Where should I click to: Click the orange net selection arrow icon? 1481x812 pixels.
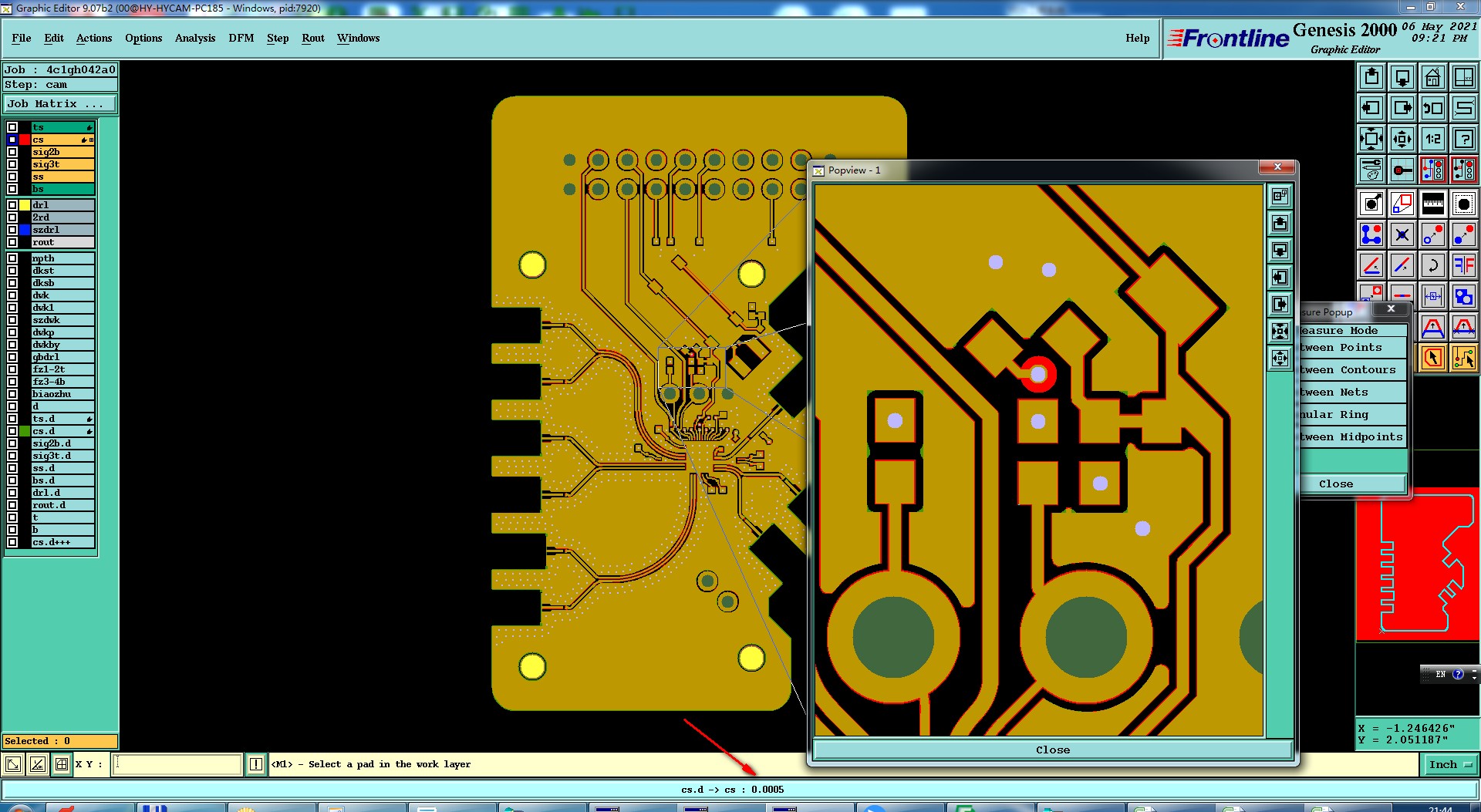pos(1464,358)
